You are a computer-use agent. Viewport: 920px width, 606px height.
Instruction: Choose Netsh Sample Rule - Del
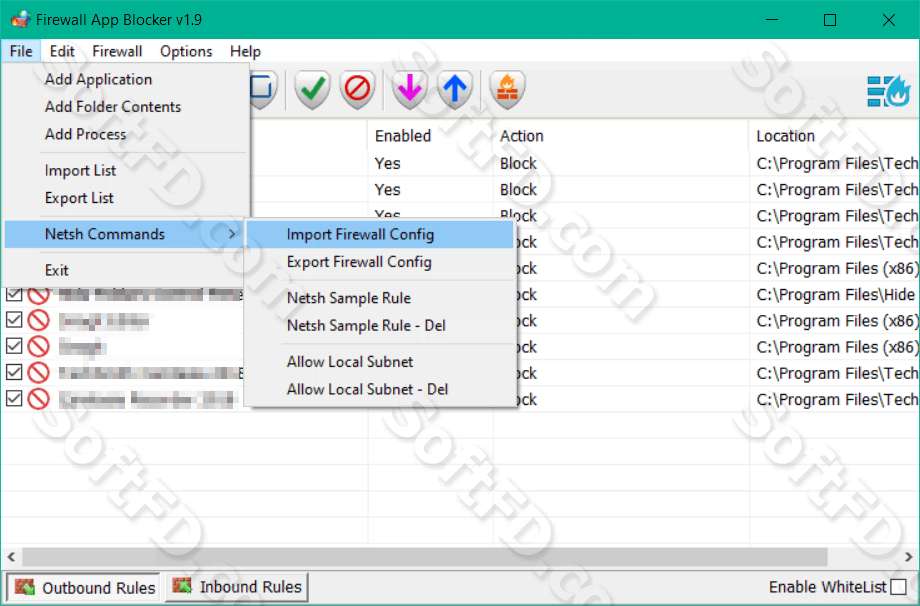click(380, 326)
